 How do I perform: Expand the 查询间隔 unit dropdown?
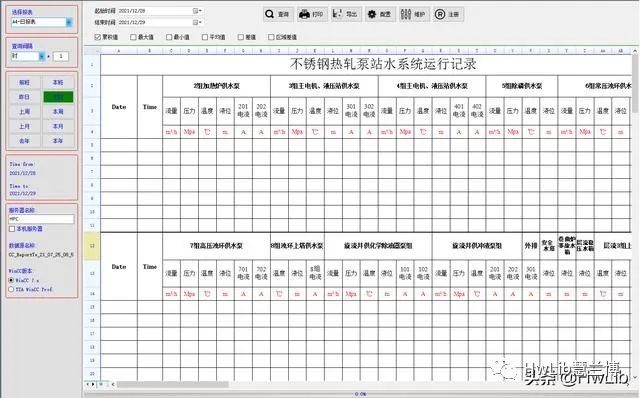[x=42, y=56]
